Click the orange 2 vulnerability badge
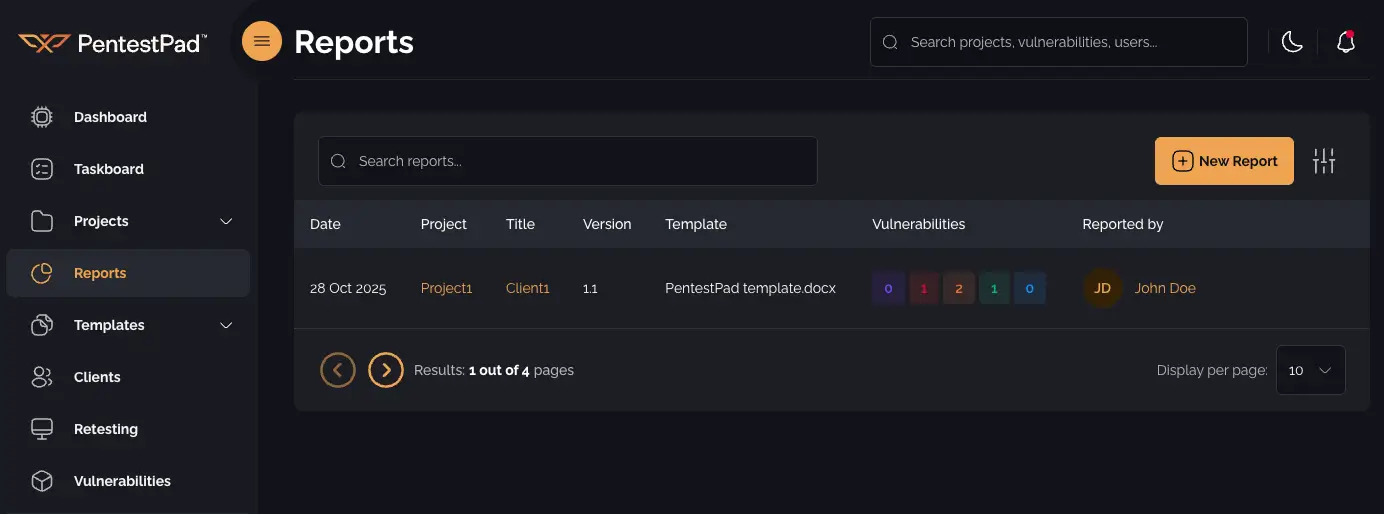Image resolution: width=1384 pixels, height=514 pixels. tap(959, 288)
